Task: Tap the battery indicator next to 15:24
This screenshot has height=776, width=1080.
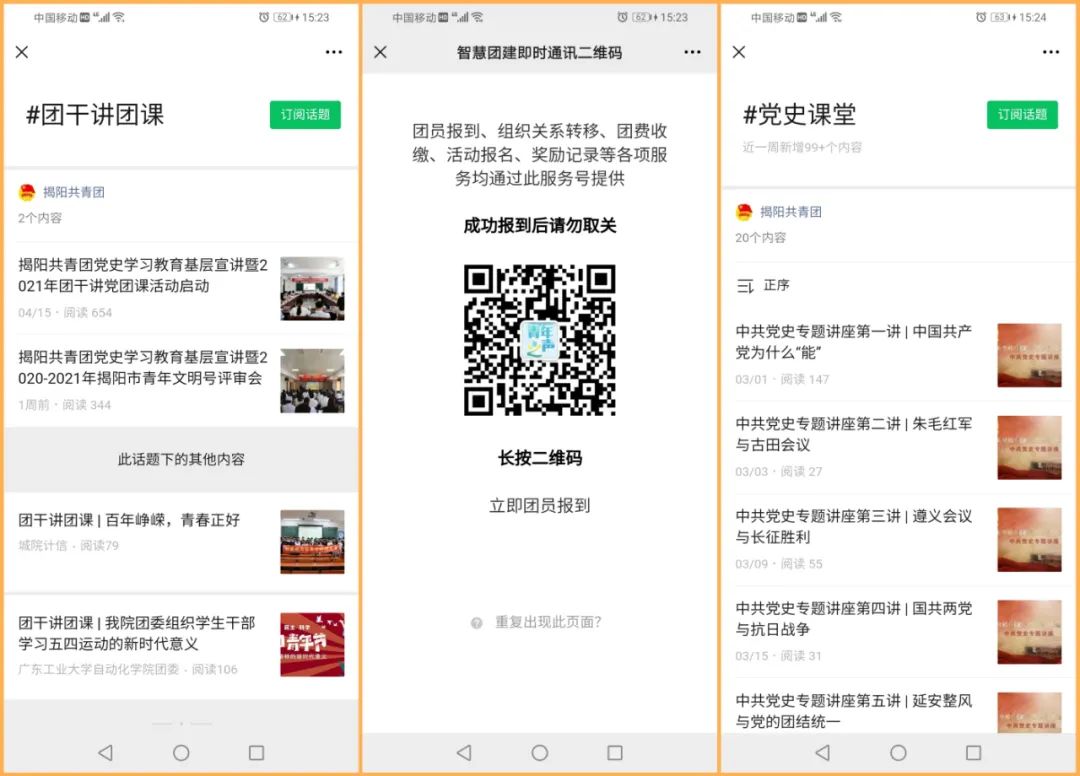Action: (1003, 17)
